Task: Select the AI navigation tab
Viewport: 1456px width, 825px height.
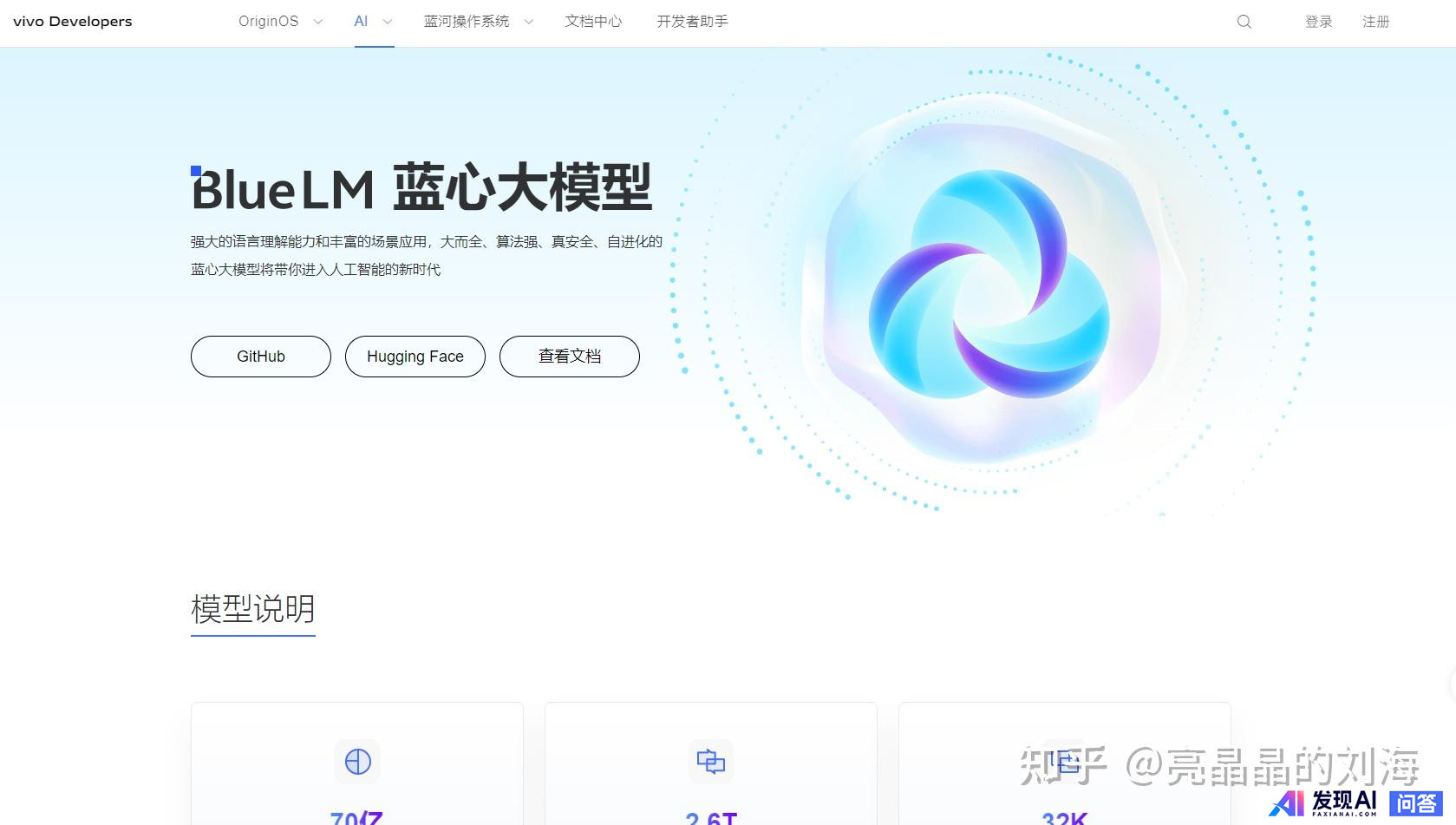Action: point(362,22)
